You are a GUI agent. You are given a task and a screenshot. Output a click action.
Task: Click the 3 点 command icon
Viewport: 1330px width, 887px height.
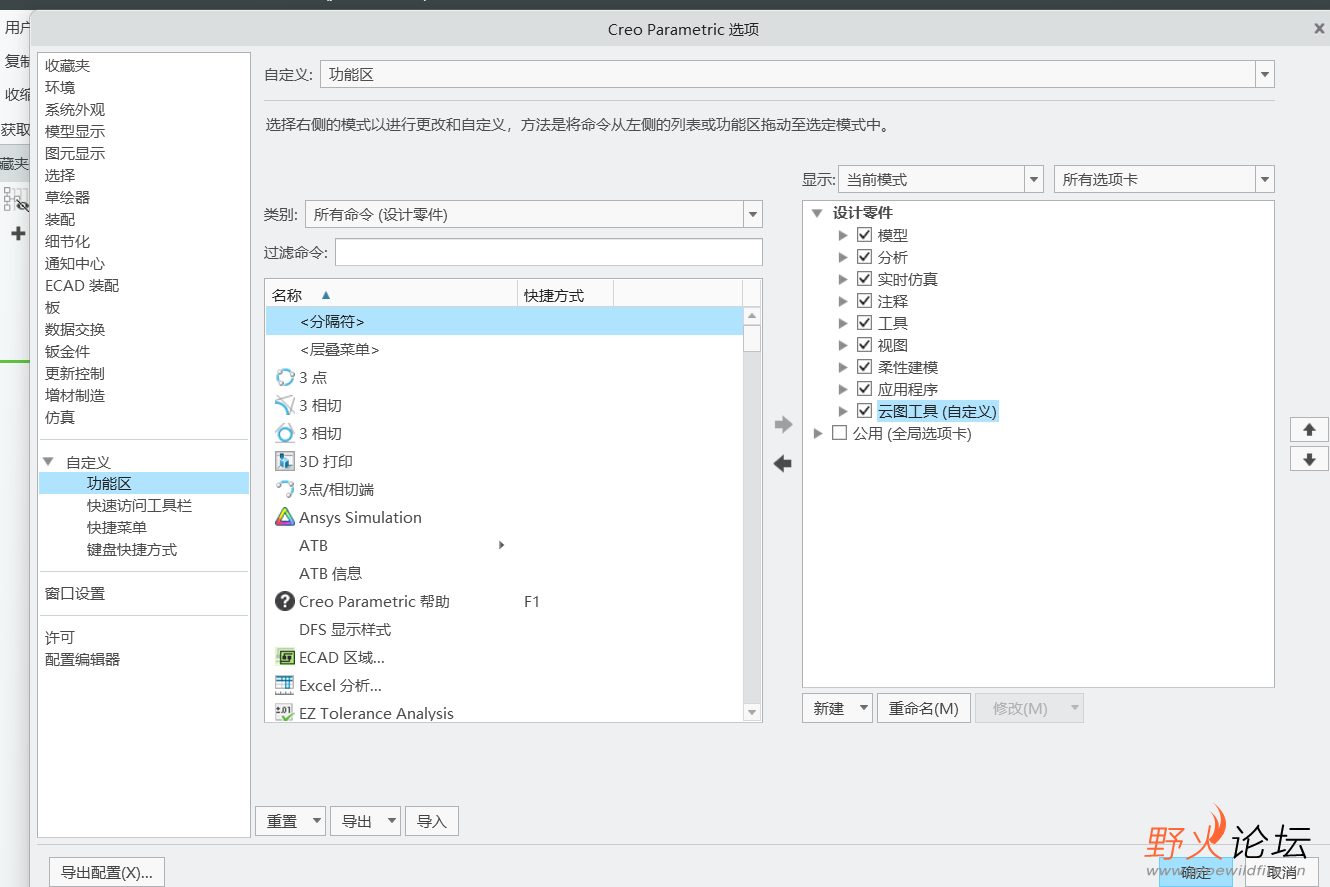coord(284,377)
